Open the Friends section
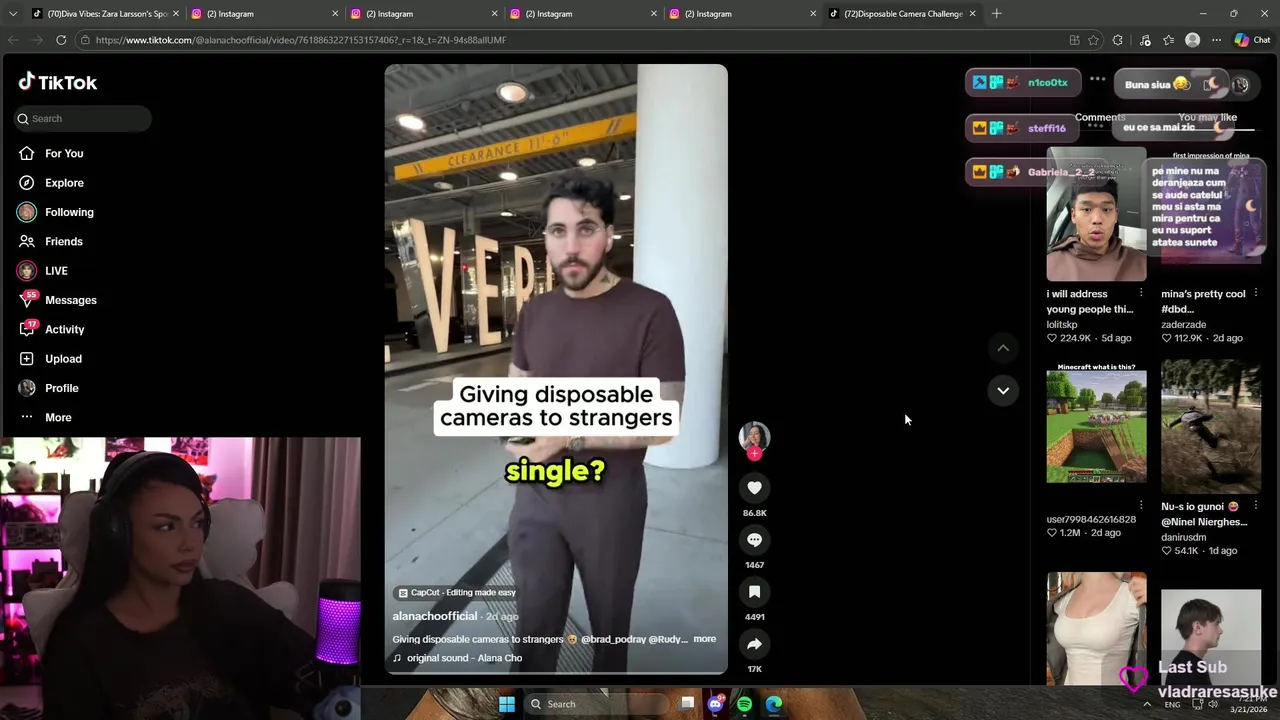The image size is (1280, 720). point(50,241)
